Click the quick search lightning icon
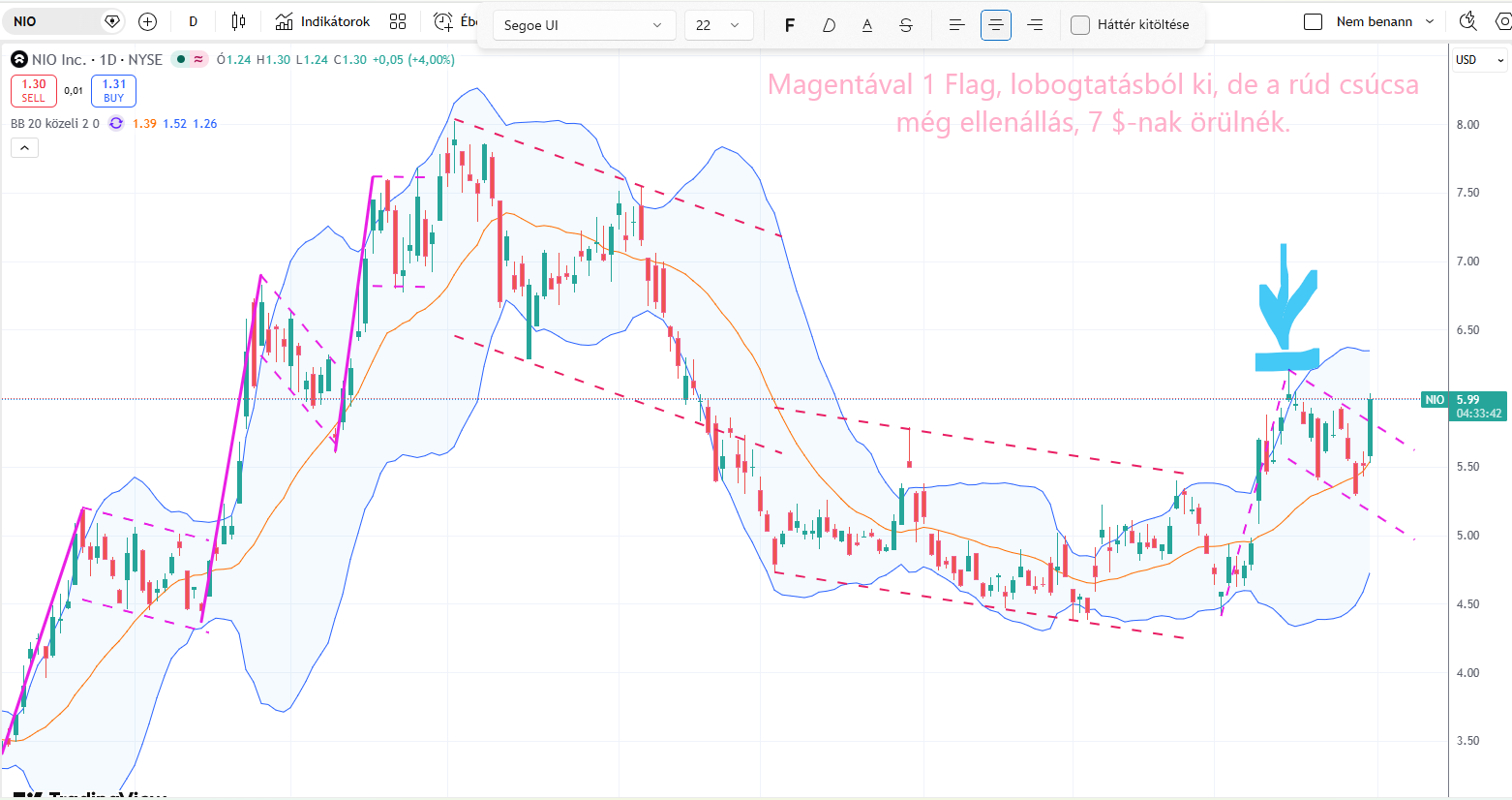This screenshot has height=800, width=1512. pos(1467,21)
